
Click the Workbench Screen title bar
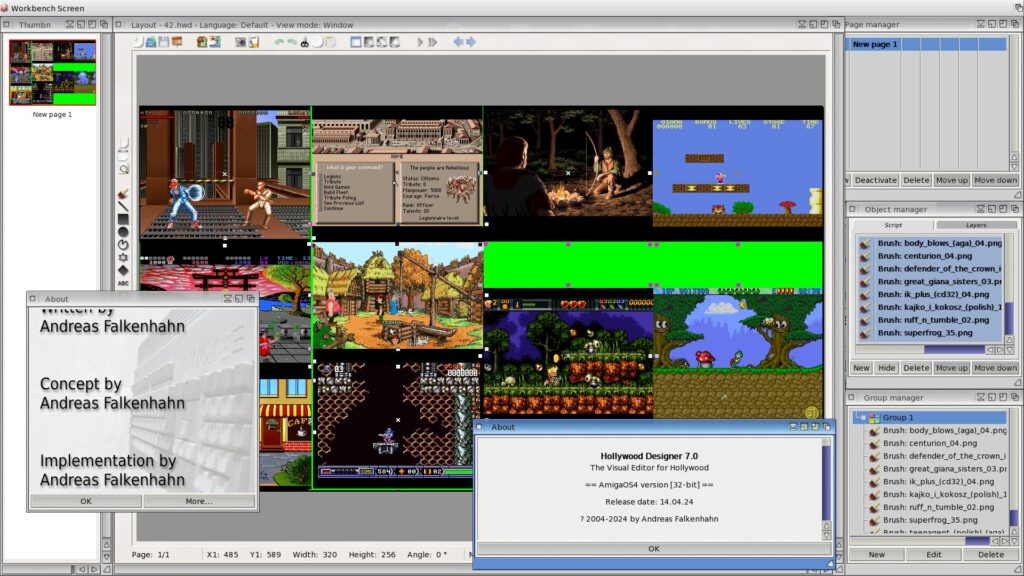coord(512,8)
